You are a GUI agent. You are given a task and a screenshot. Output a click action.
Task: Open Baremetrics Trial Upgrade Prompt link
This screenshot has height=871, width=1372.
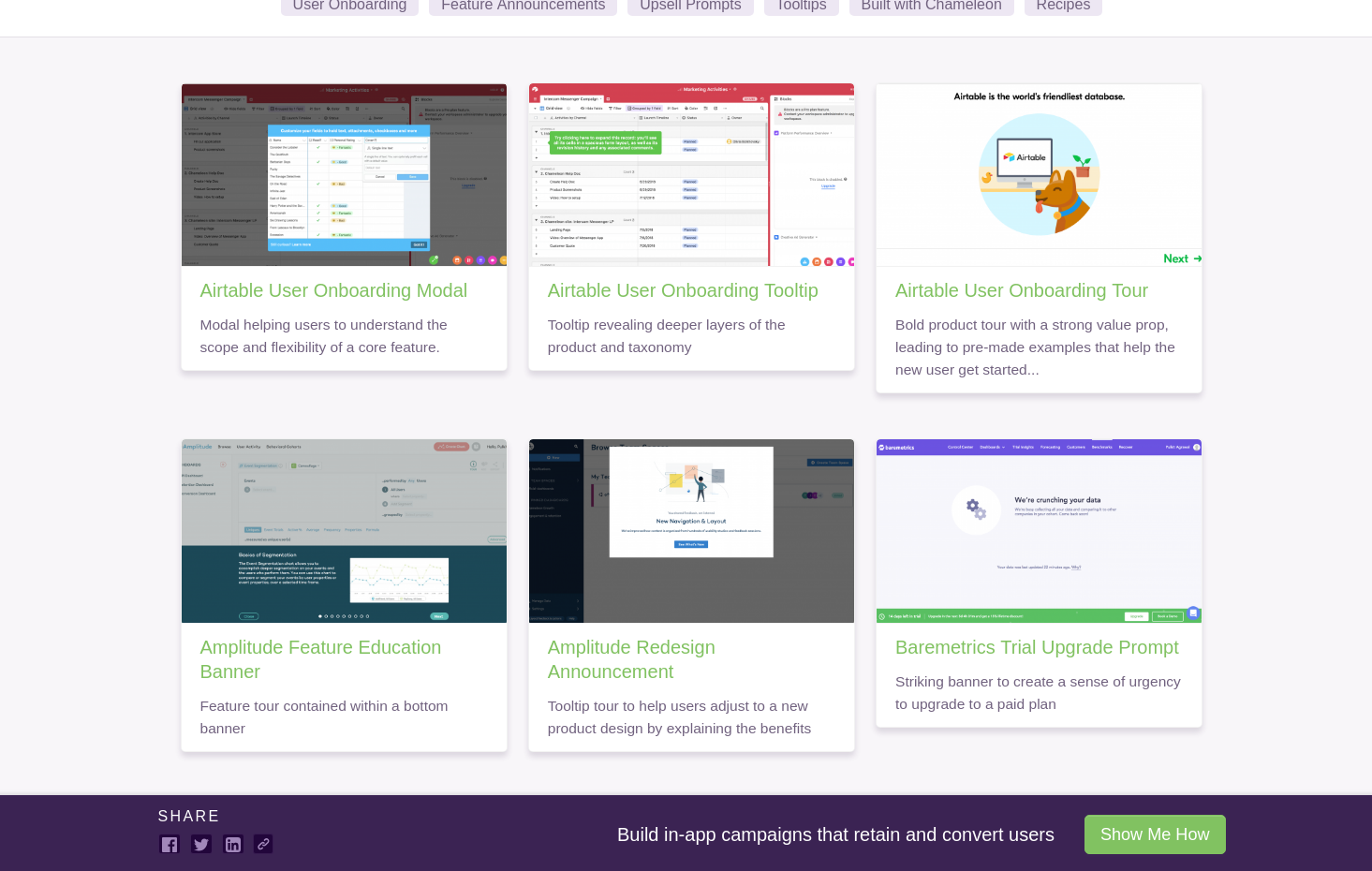point(1037,647)
